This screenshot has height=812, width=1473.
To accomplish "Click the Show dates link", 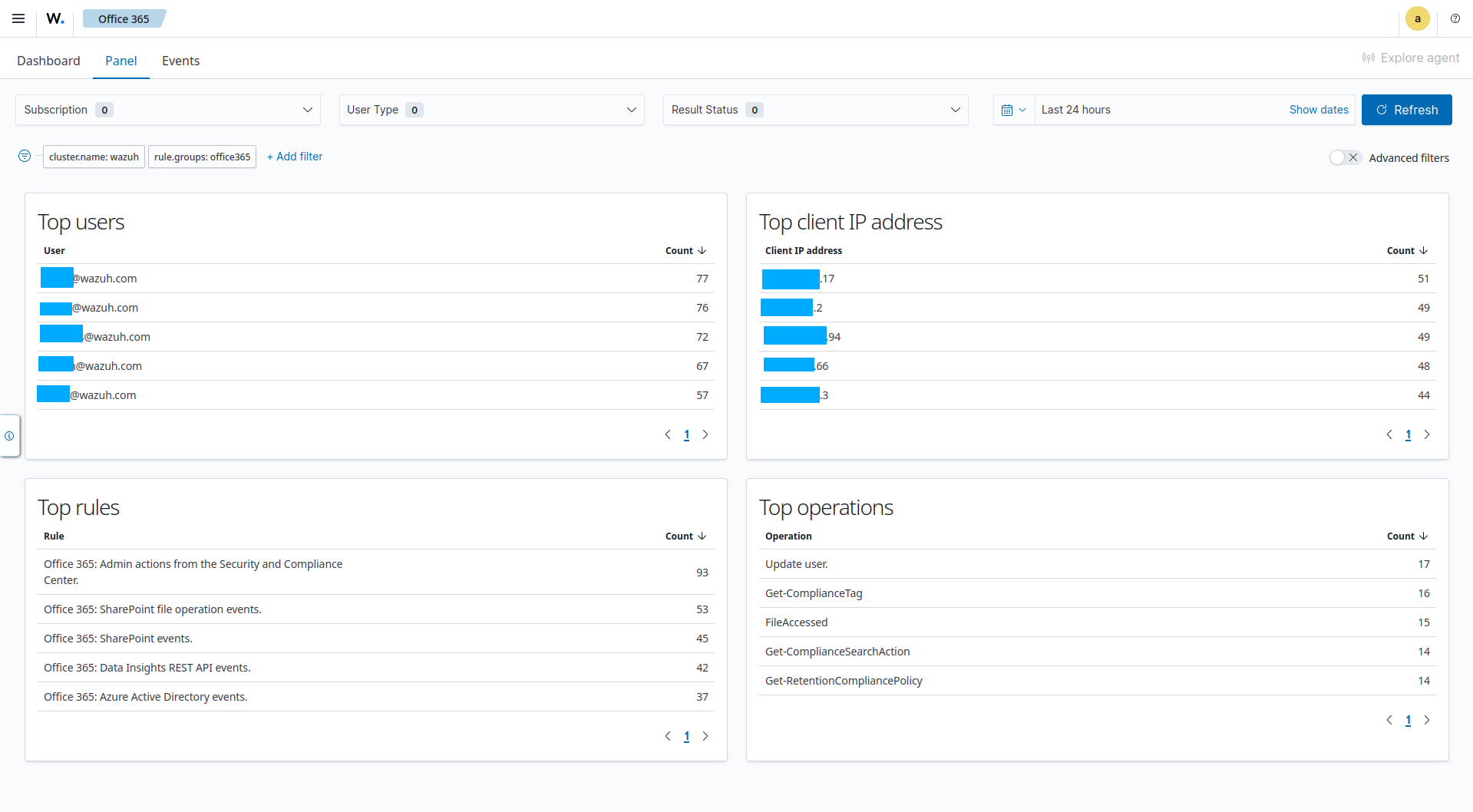I will (1319, 109).
